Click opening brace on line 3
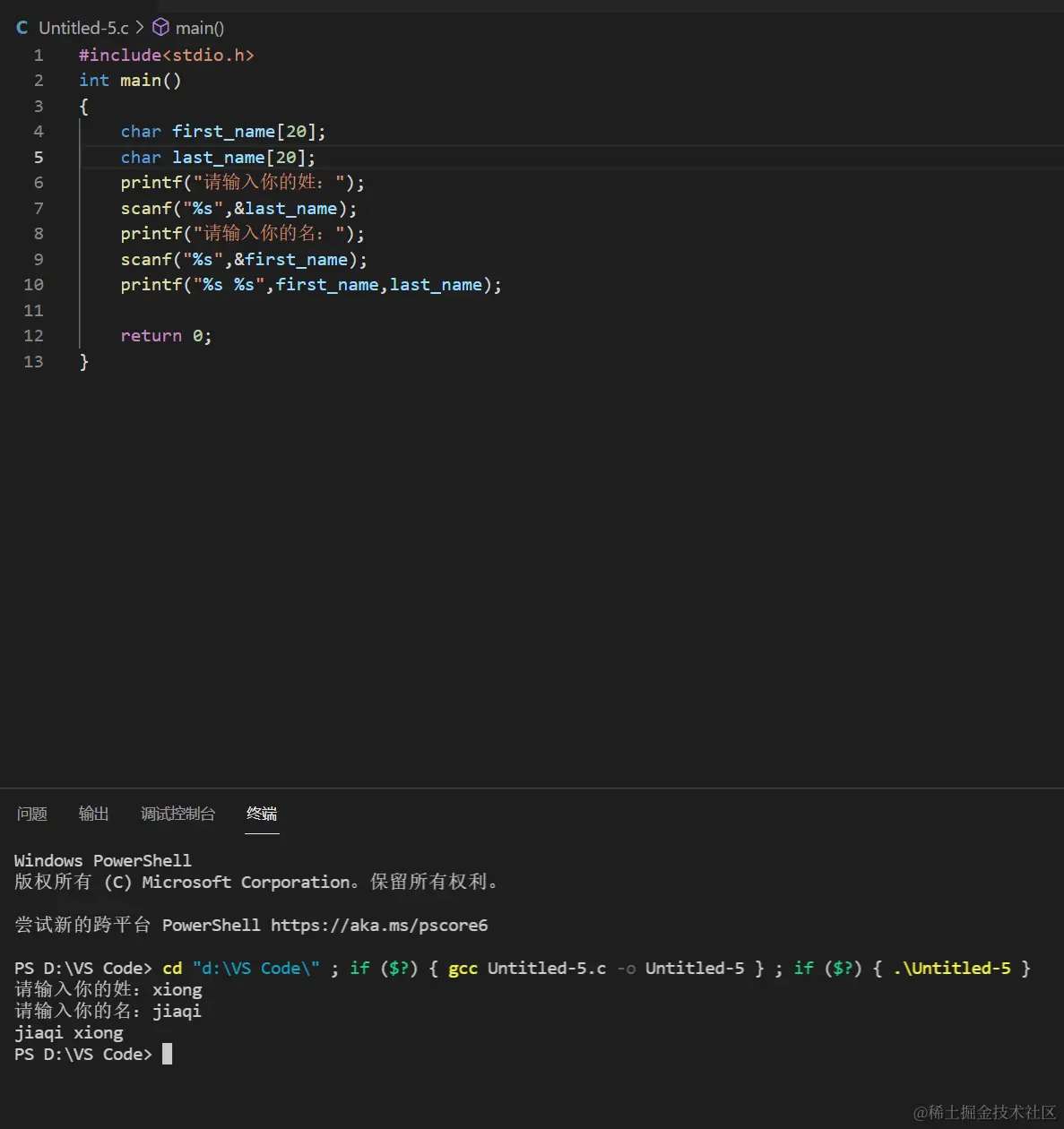Image resolution: width=1064 pixels, height=1129 pixels. tap(83, 107)
